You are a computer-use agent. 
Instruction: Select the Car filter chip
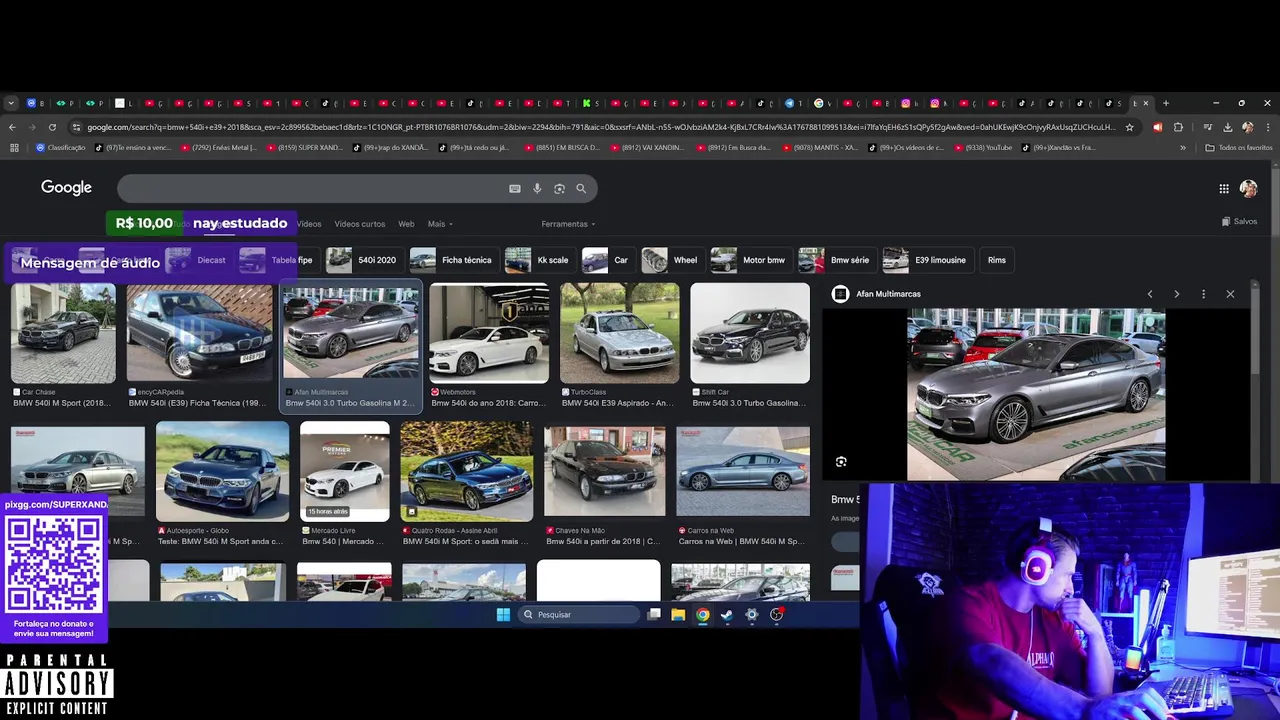click(607, 260)
